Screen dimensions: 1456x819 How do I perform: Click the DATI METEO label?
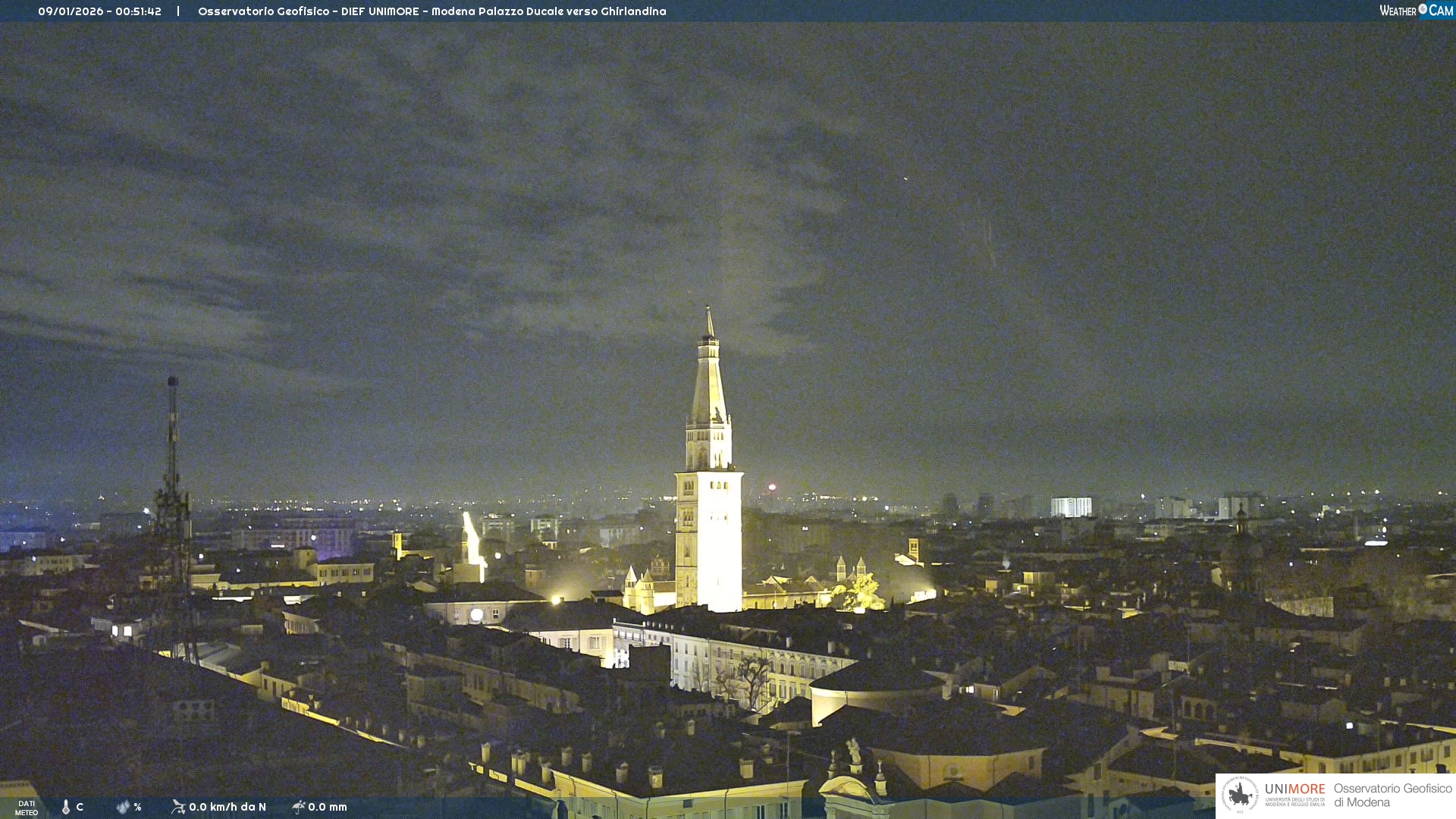click(27, 808)
